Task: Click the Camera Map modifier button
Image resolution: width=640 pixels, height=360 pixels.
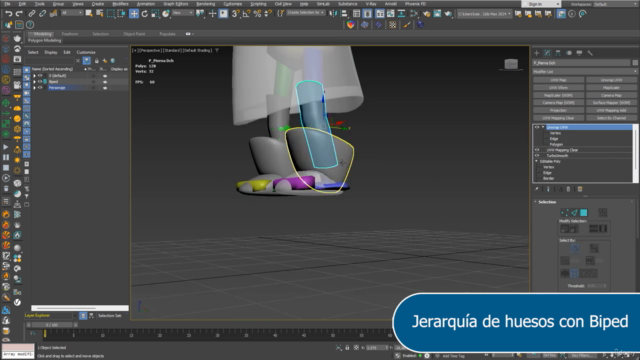Action: pyautogui.click(x=611, y=95)
